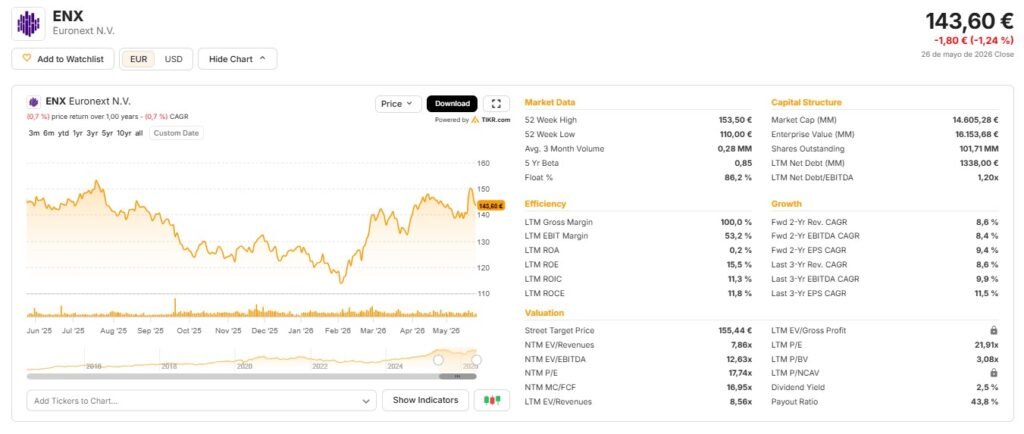Click the main price 143,60 € header
1024x434 pixels.
coord(969,22)
